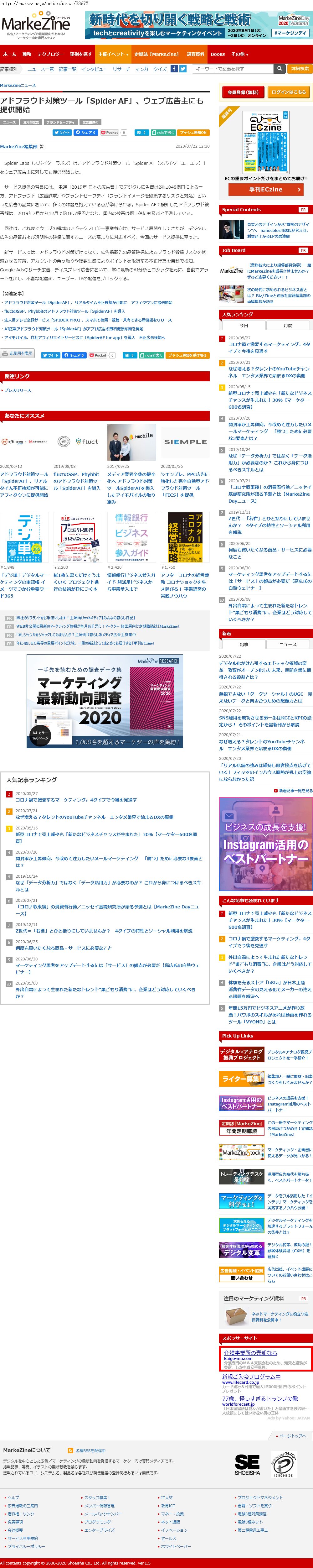This screenshot has height=1568, width=313.
Task: Select the ニュース tab in the 新着 section
Action: (287, 644)
